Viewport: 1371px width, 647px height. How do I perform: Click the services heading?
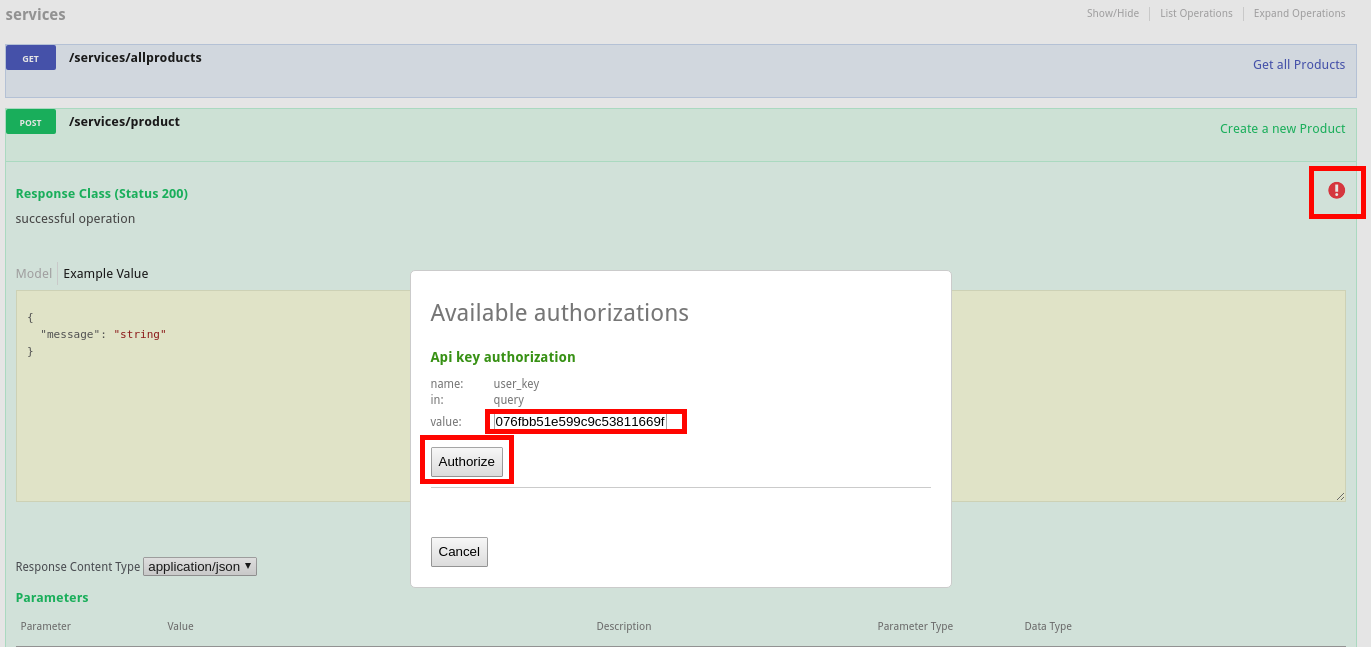pos(35,15)
